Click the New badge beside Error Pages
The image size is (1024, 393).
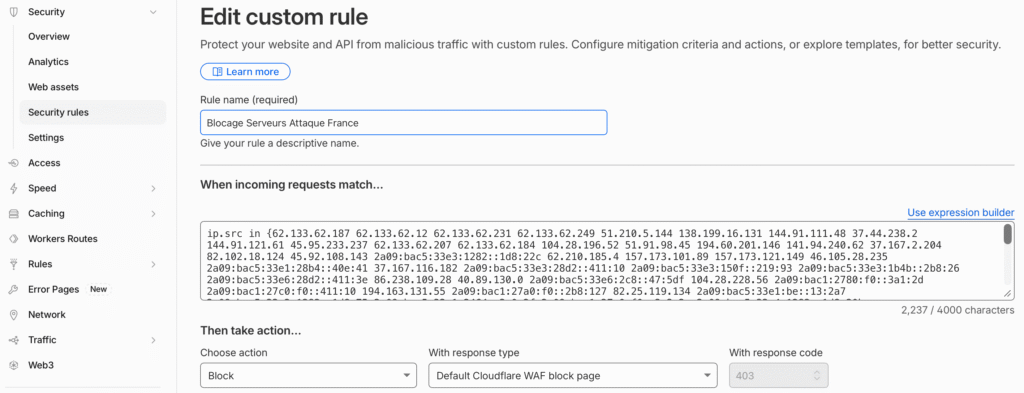pos(98,289)
